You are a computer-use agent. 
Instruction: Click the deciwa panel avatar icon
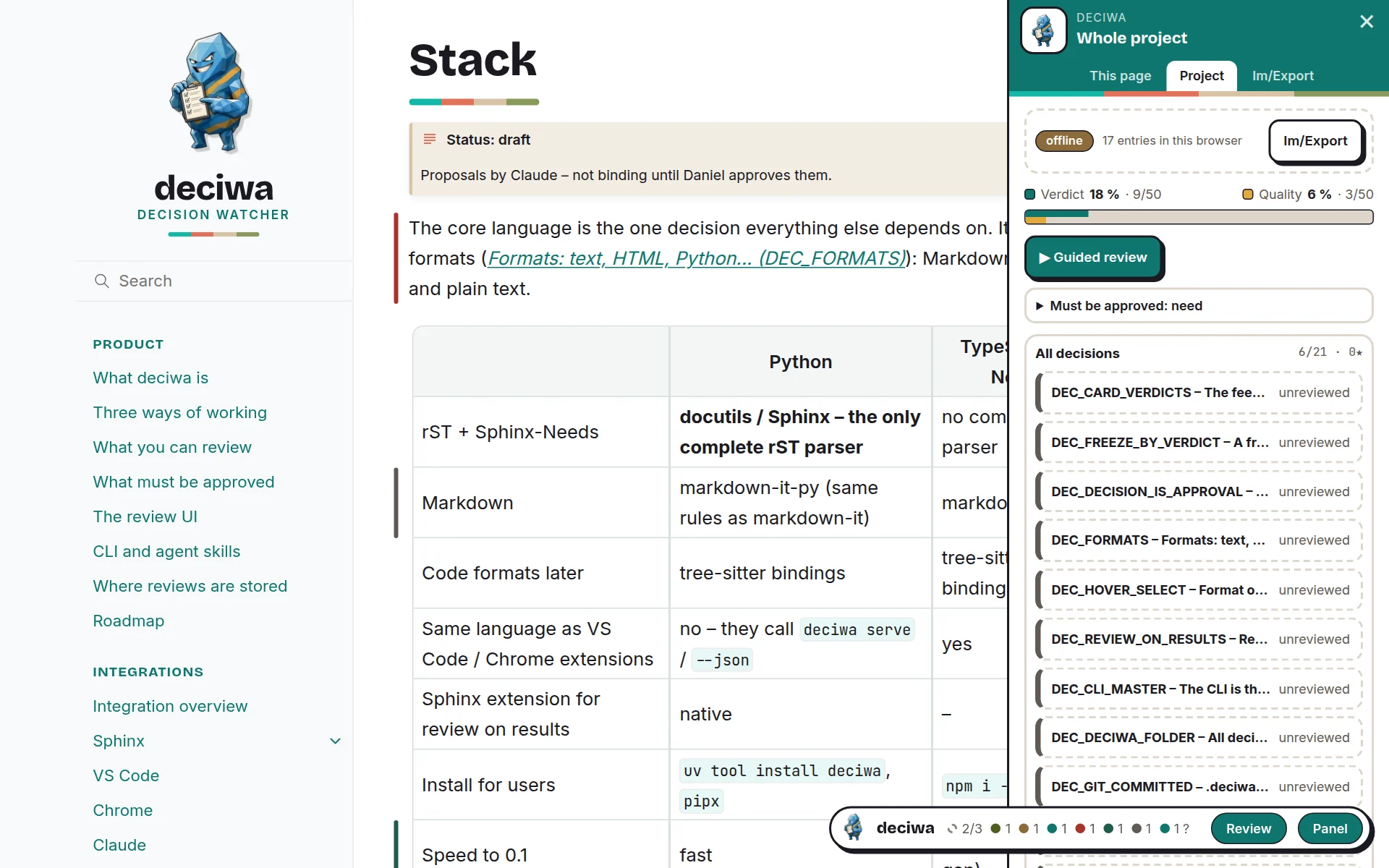click(1043, 30)
